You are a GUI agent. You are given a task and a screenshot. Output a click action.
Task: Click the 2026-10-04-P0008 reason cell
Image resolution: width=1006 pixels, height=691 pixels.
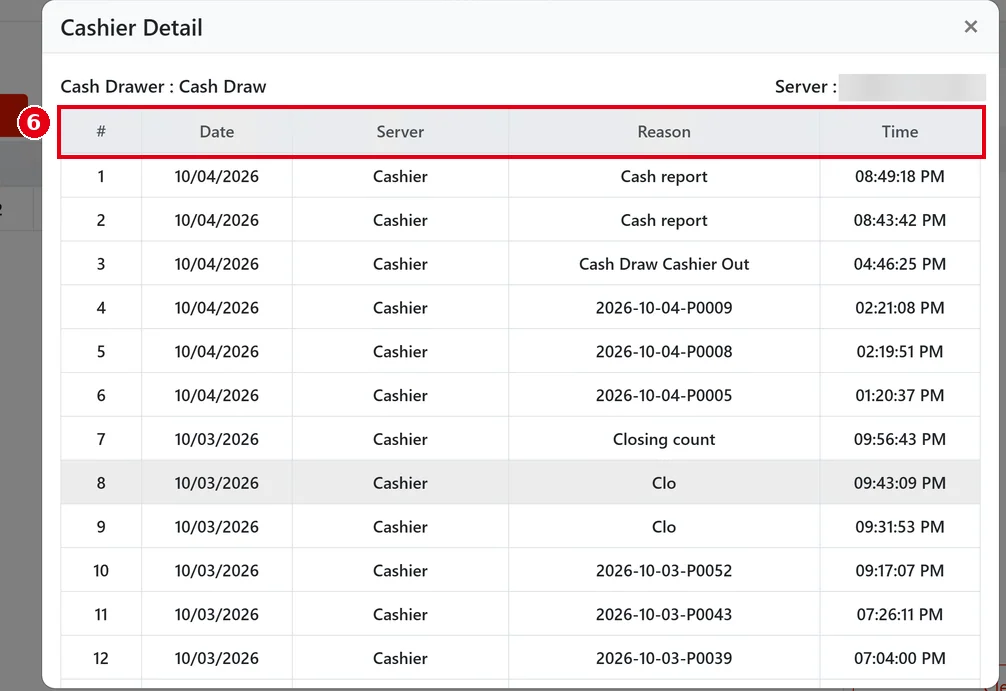pyautogui.click(x=664, y=352)
